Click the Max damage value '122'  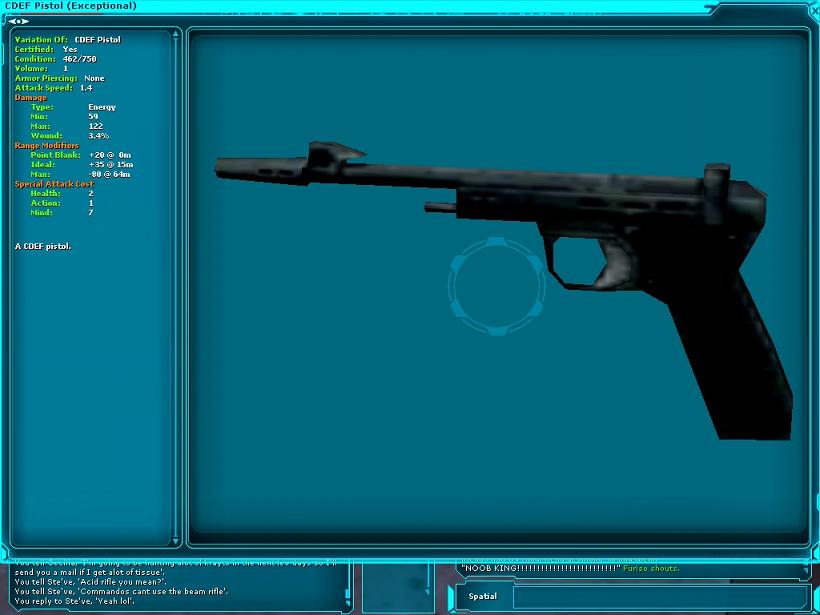[96, 126]
